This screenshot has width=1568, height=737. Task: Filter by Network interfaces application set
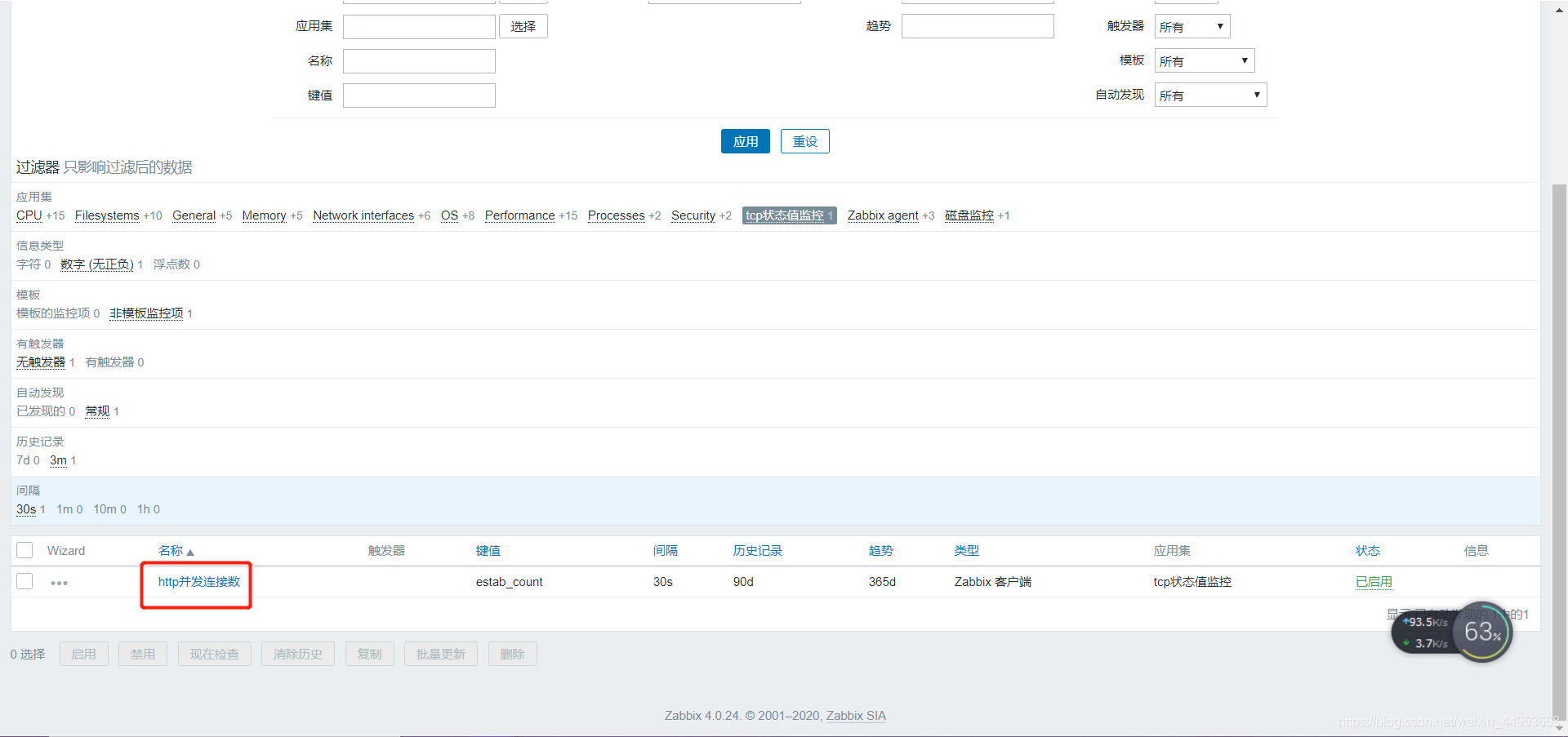363,215
